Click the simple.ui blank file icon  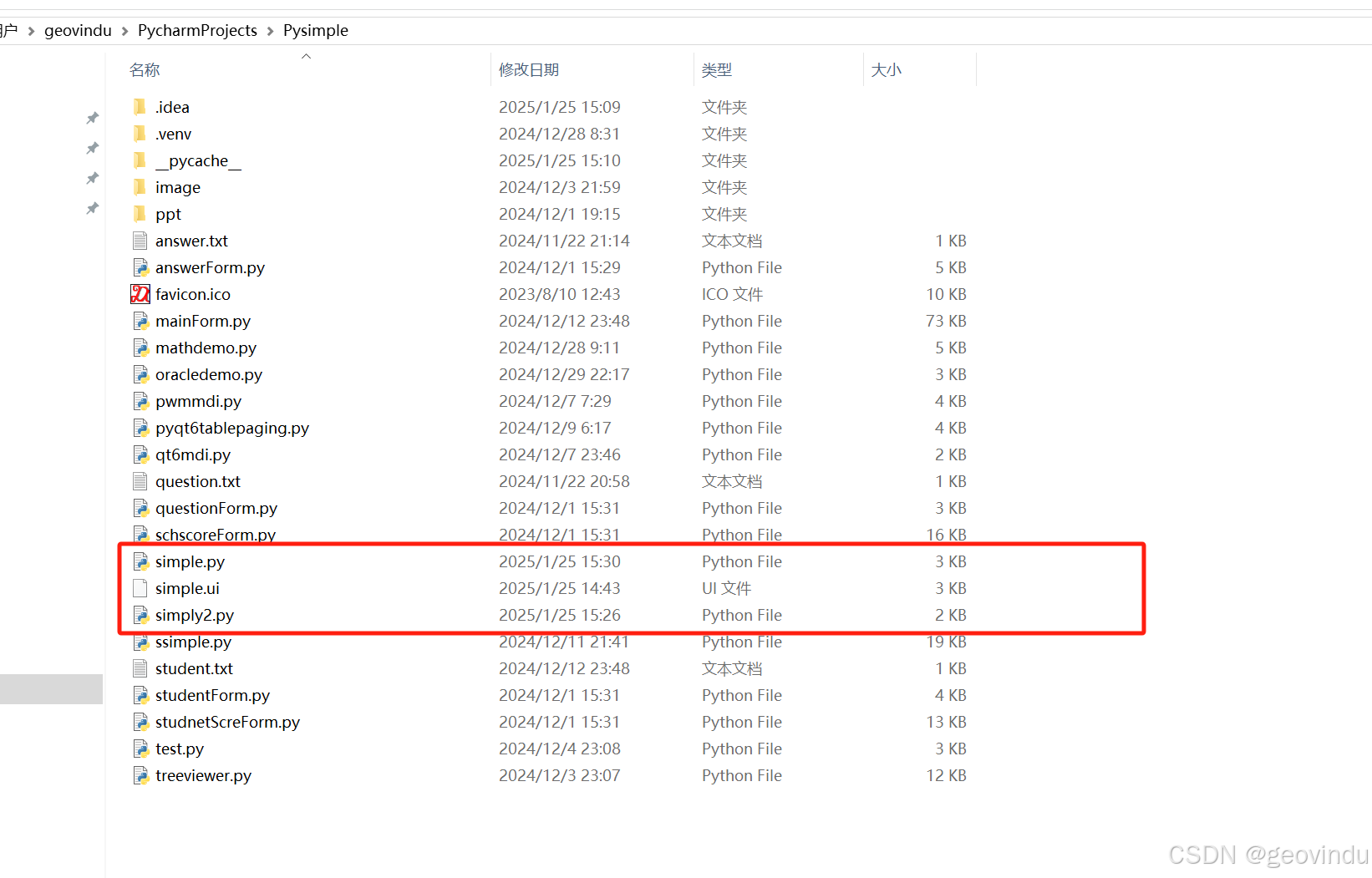[140, 588]
